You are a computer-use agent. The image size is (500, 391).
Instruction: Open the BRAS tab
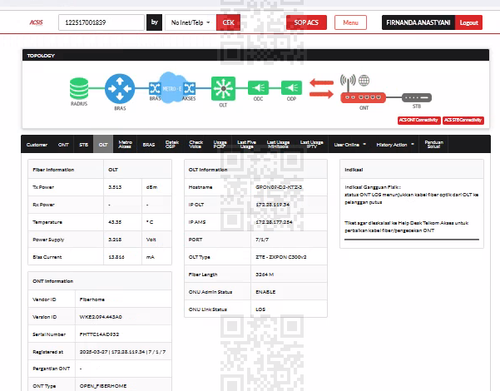[x=149, y=145]
